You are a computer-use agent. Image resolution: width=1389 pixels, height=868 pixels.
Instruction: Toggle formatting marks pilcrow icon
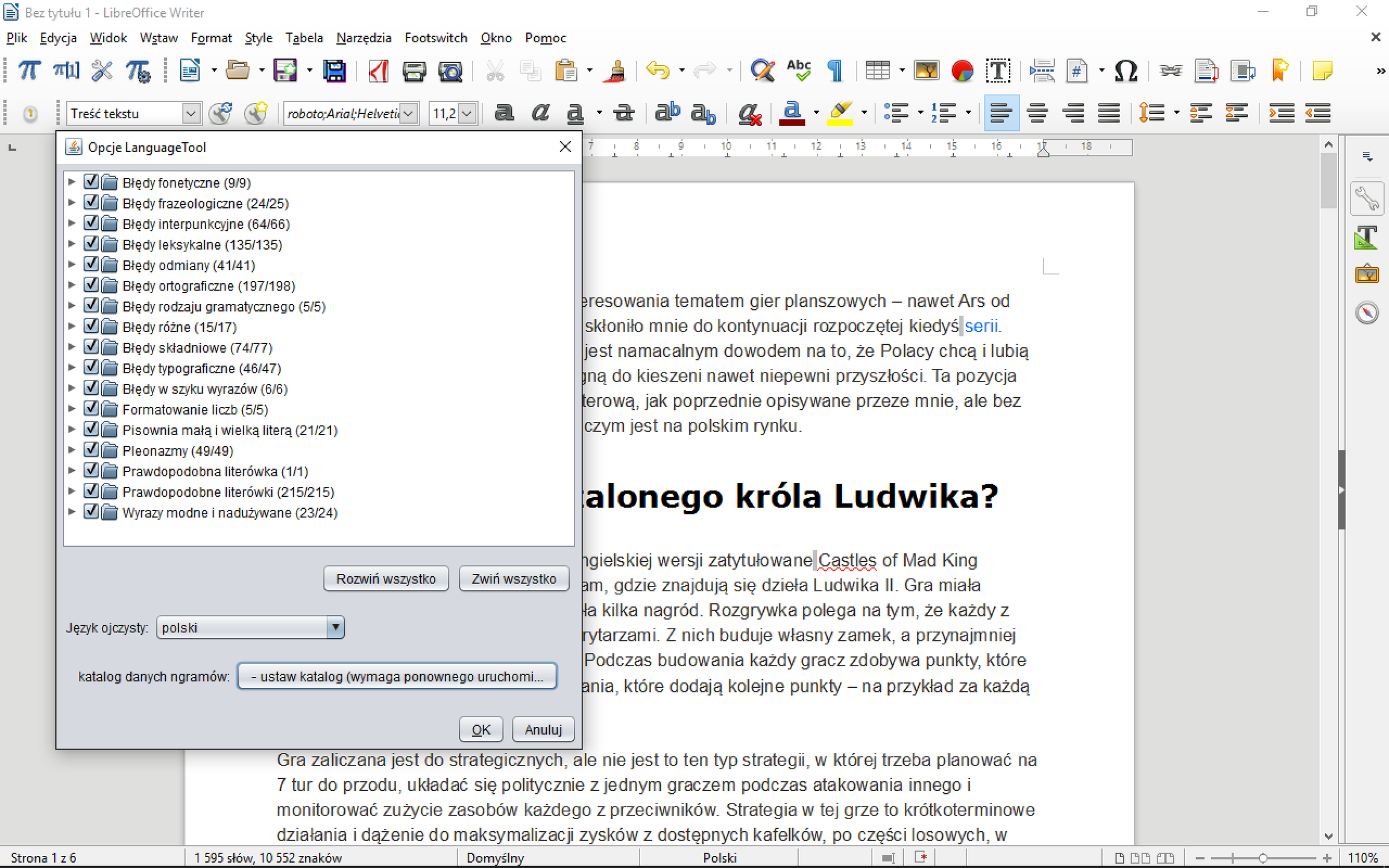tap(835, 71)
